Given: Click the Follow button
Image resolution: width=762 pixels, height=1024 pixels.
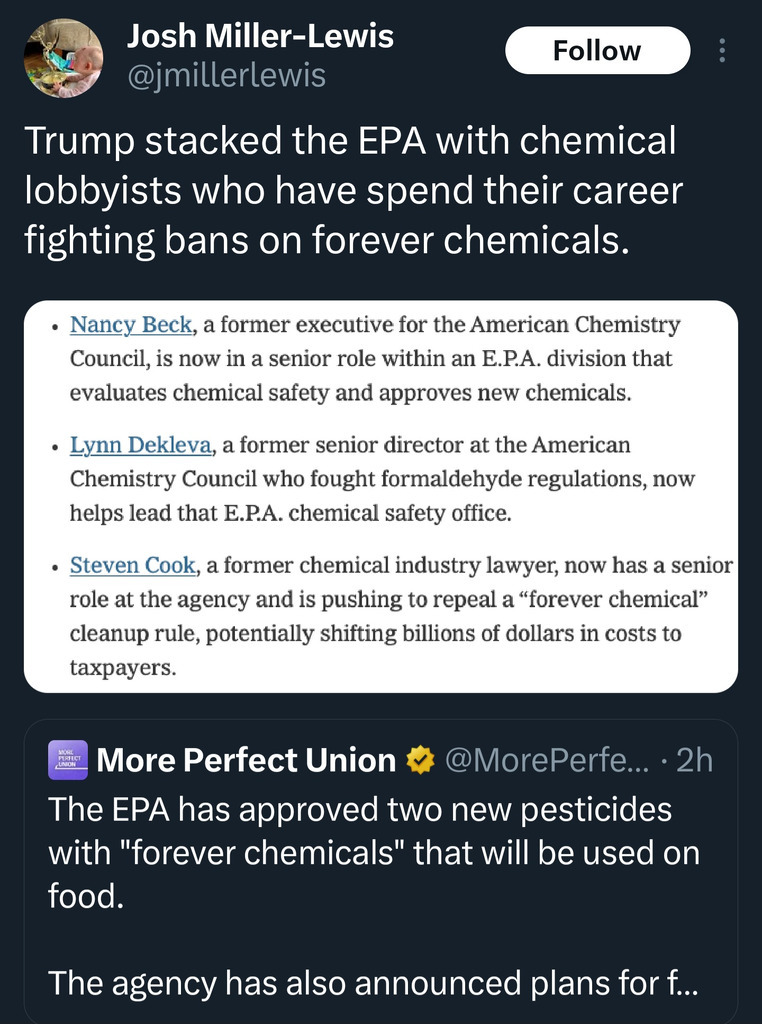Looking at the screenshot, I should tap(597, 51).
